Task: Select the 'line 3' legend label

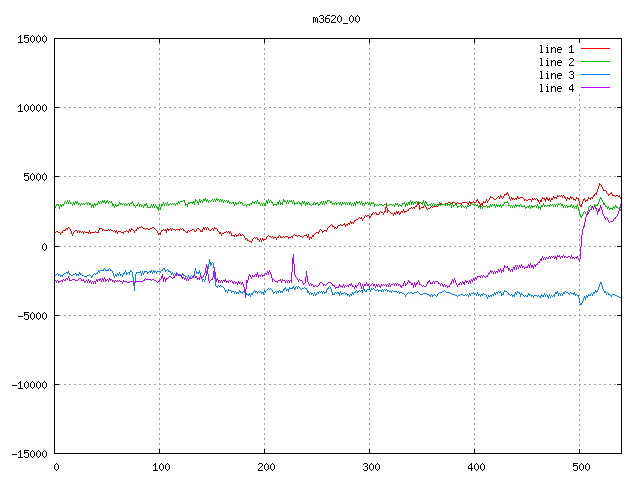Action: point(556,75)
